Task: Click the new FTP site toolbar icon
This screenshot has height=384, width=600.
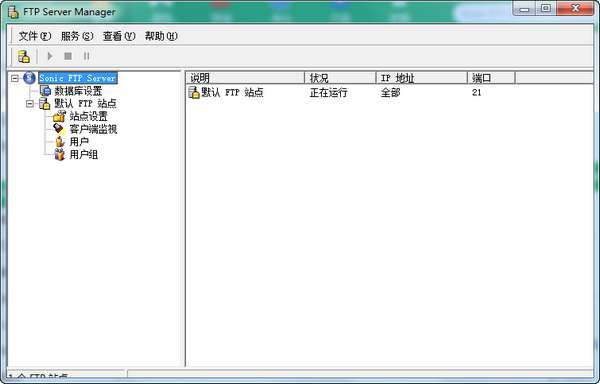Action: pos(24,57)
